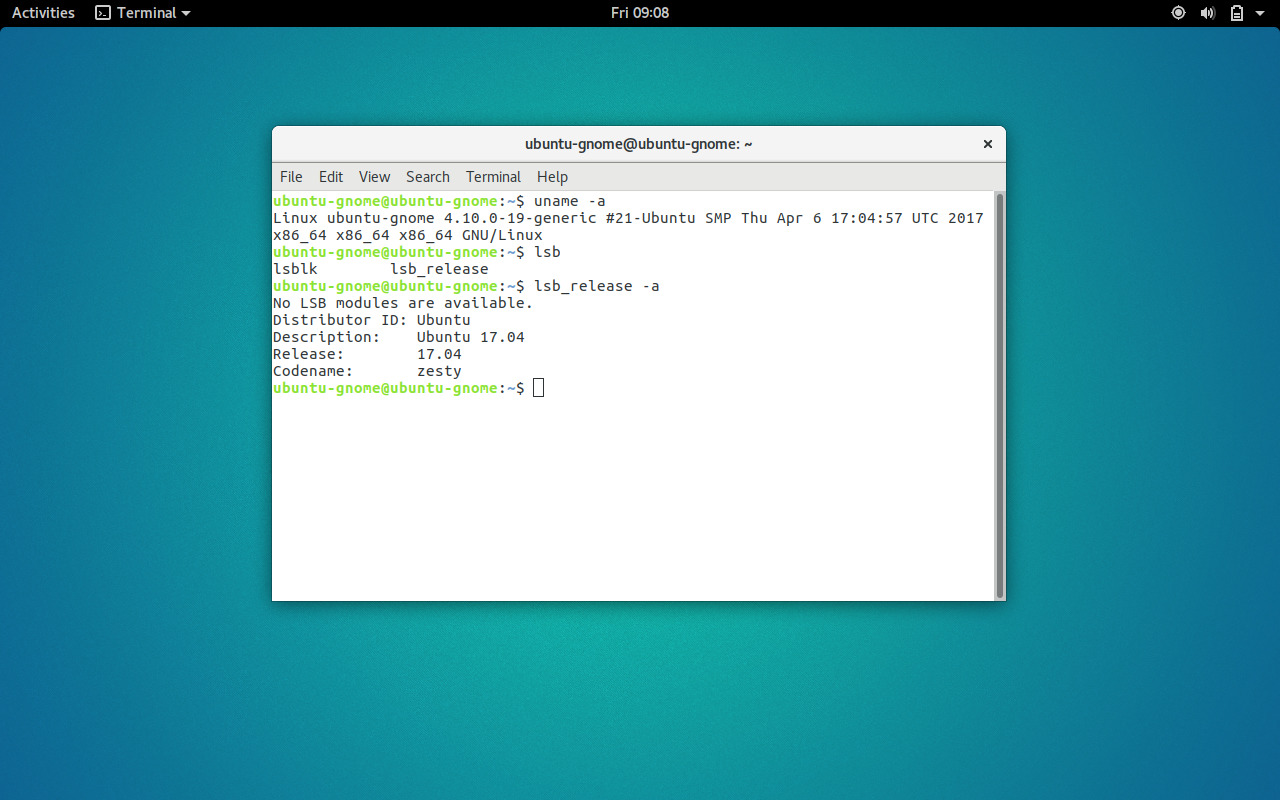Open the Edit menu

click(331, 176)
